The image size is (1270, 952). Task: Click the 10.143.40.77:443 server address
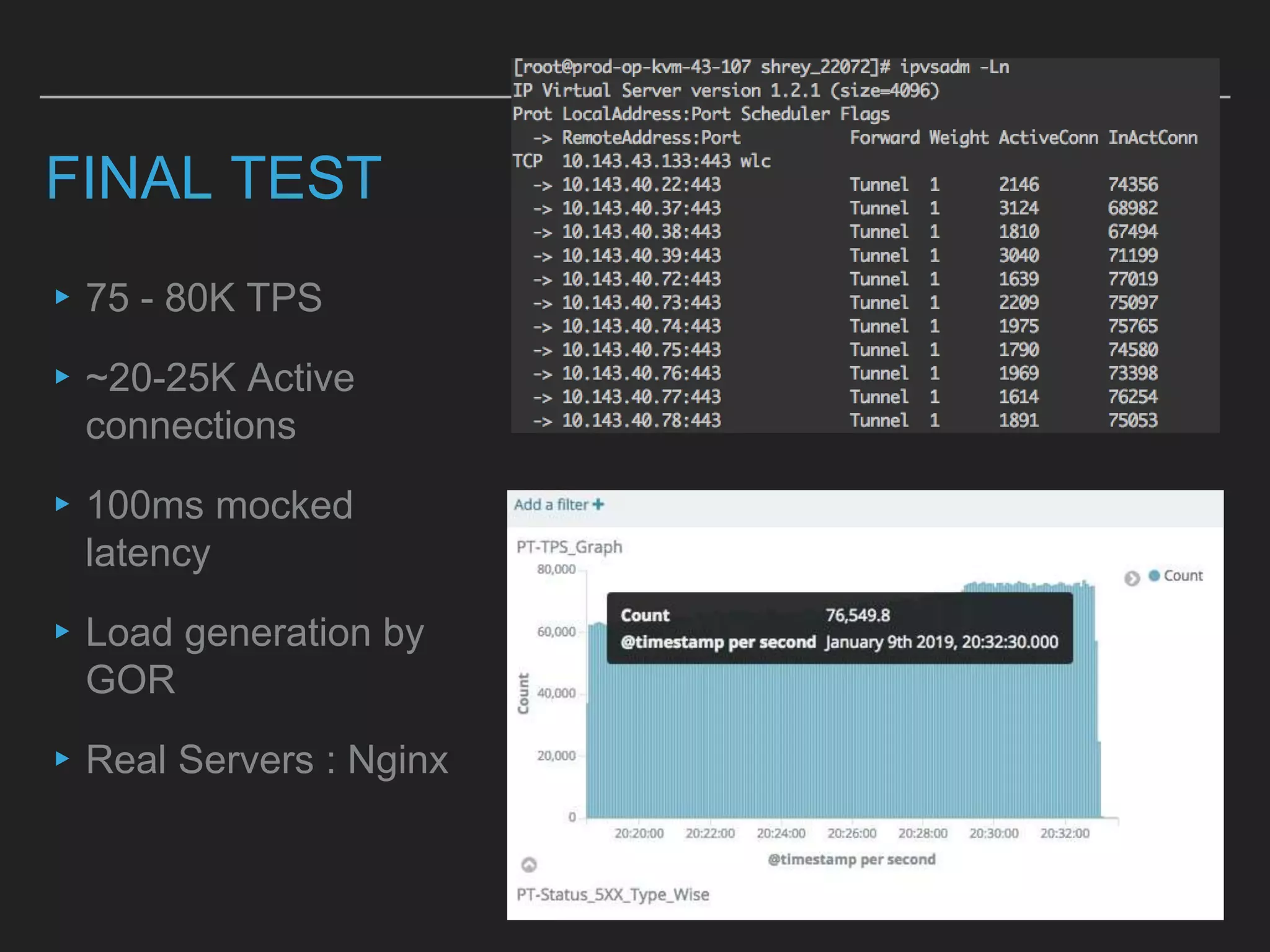pos(641,397)
